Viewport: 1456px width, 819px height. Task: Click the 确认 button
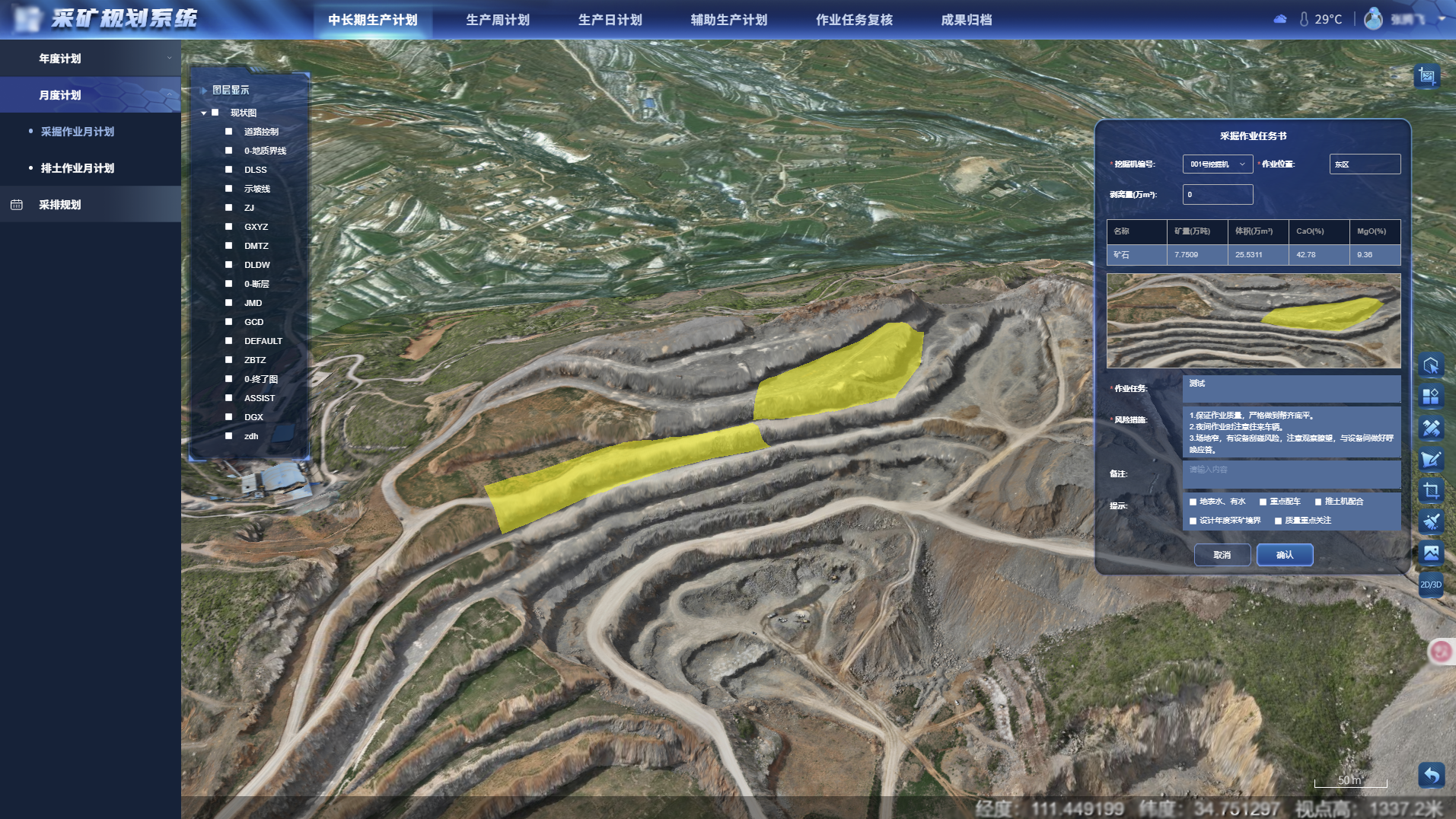point(1285,555)
